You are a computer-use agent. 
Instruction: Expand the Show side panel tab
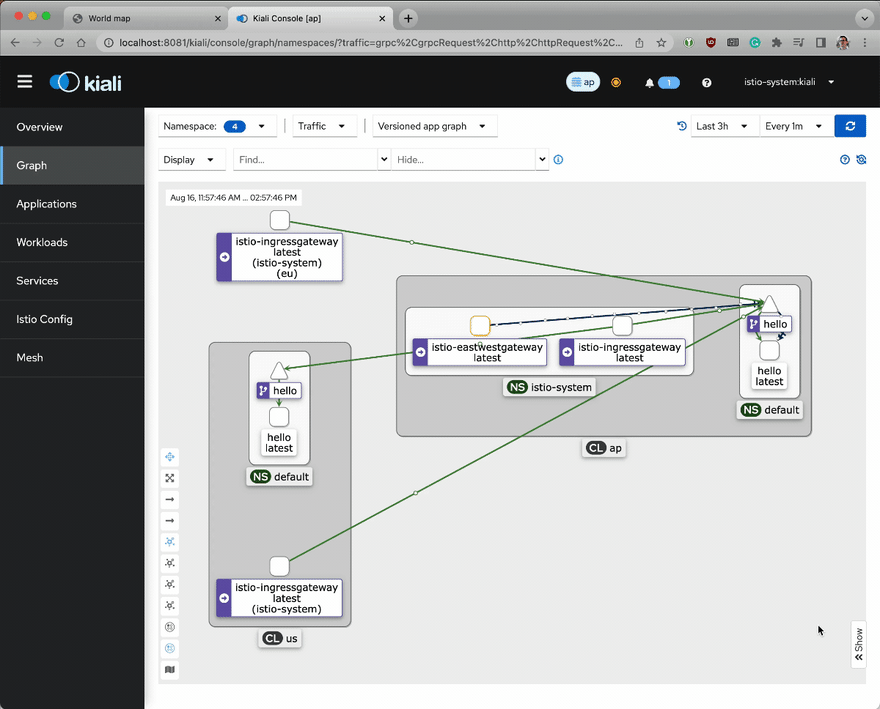(x=859, y=644)
